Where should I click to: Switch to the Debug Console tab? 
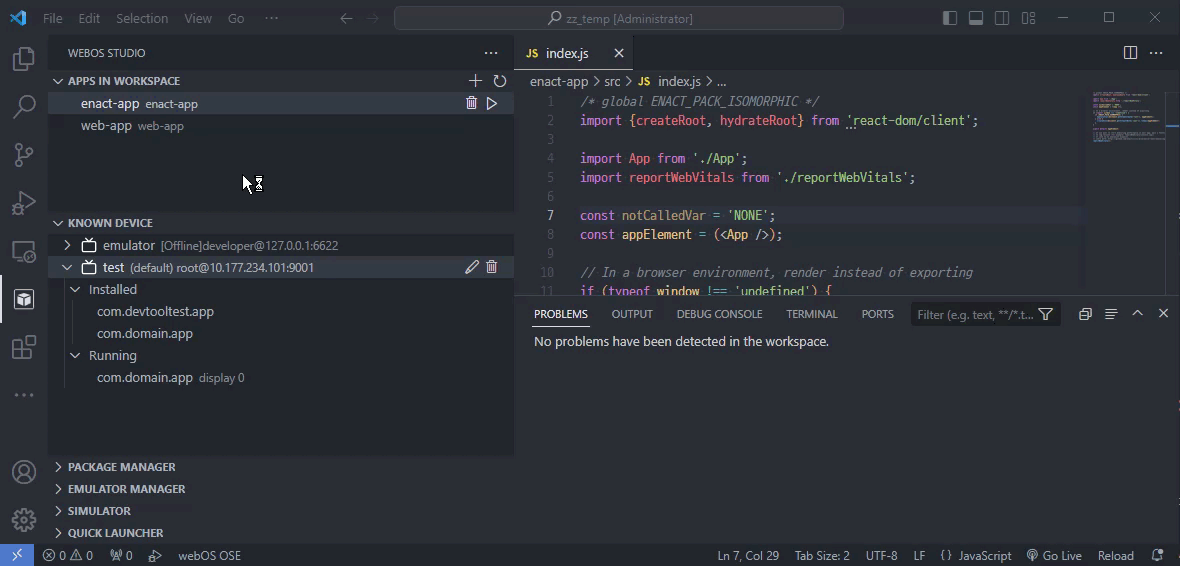tap(719, 314)
